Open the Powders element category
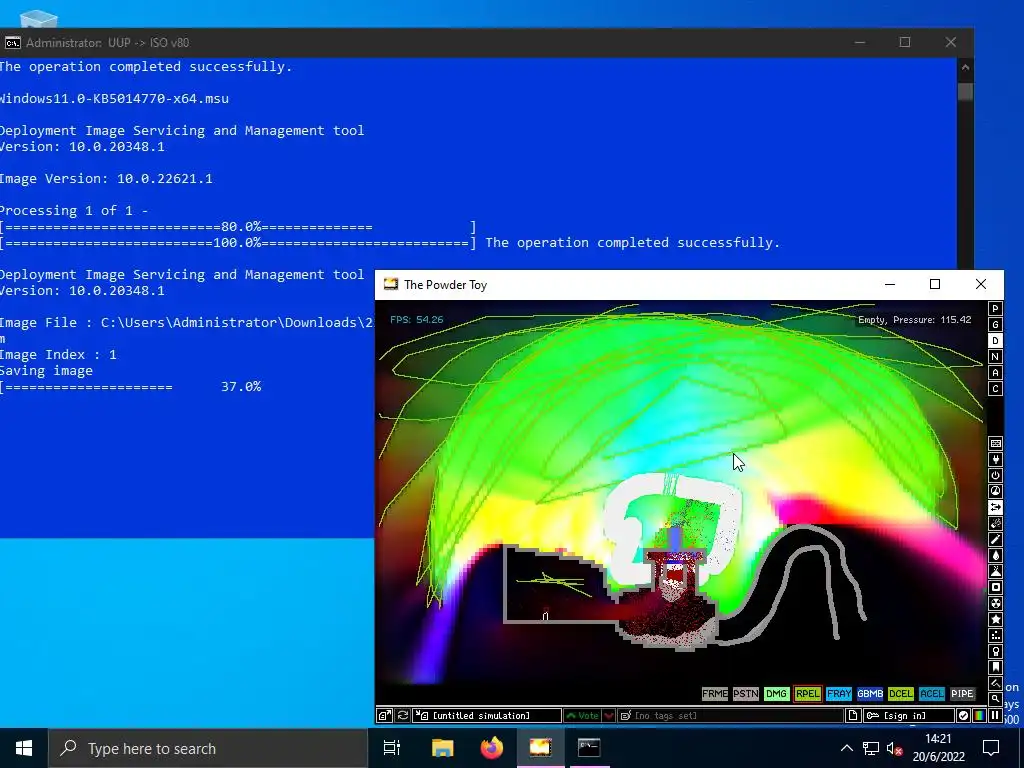 (995, 571)
